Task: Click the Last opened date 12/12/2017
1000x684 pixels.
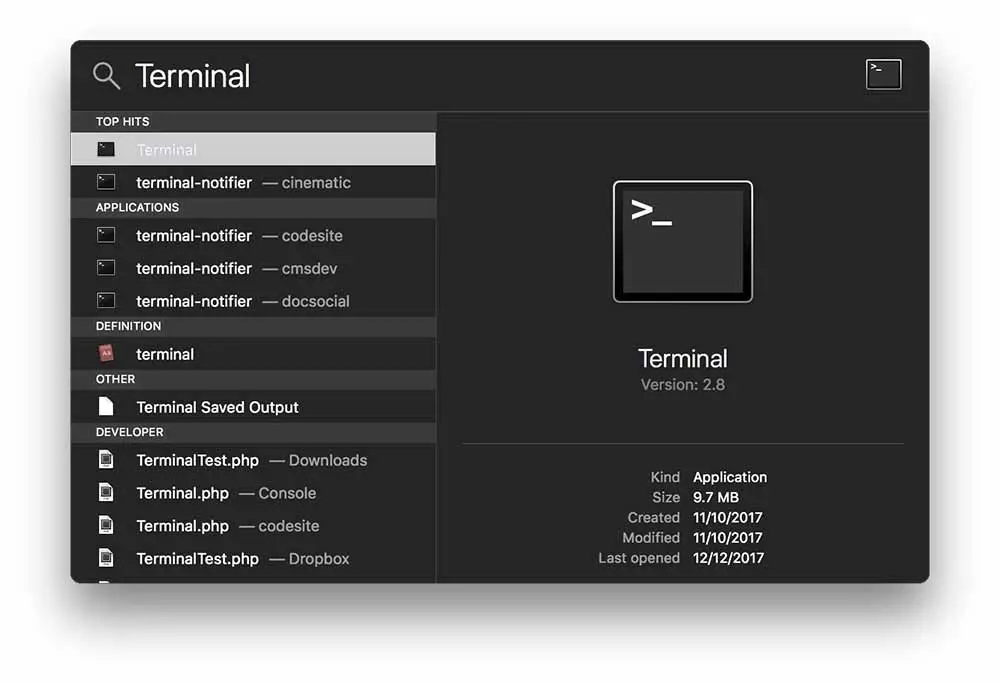Action: (x=728, y=558)
